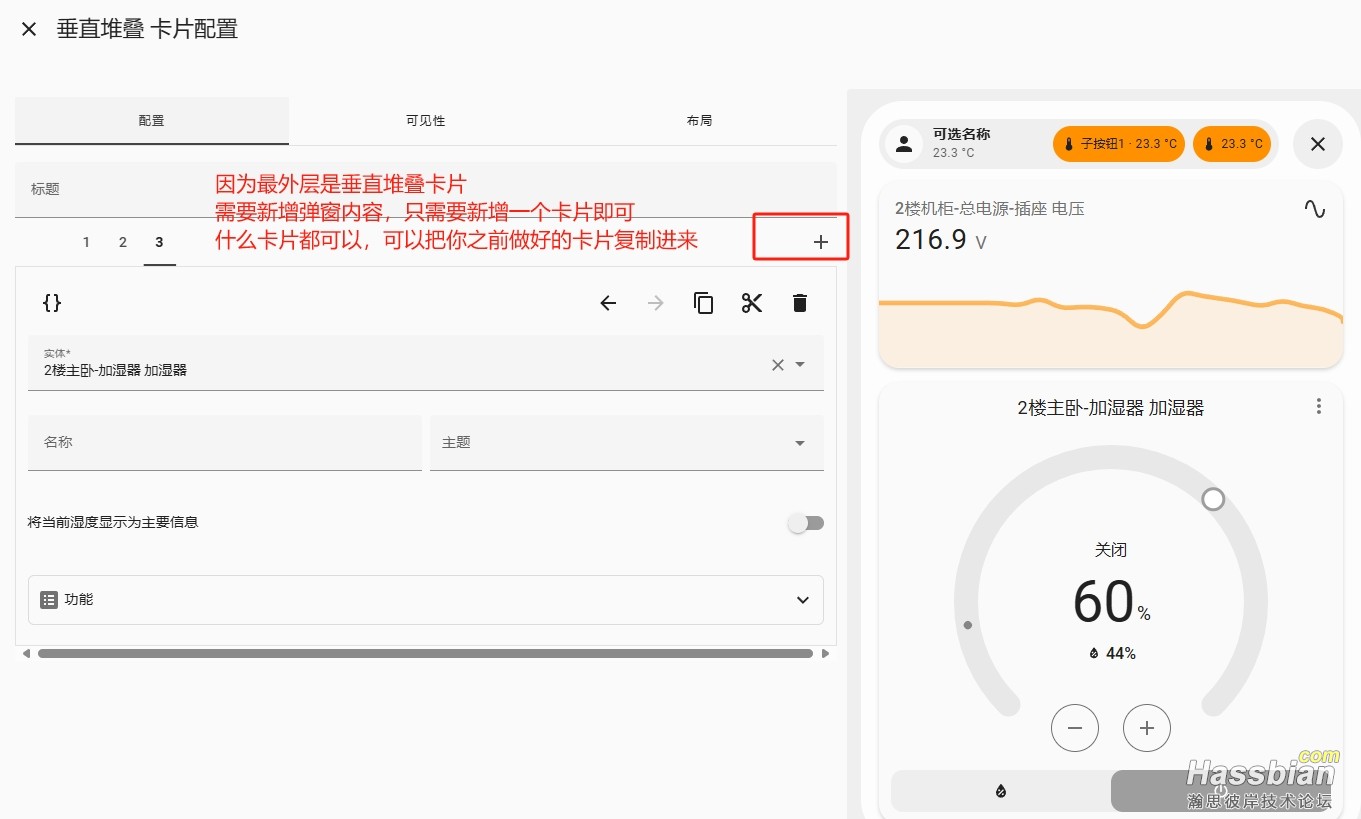Click the horizontal scrollbar in the editor
This screenshot has width=1361, height=819.
[x=425, y=653]
